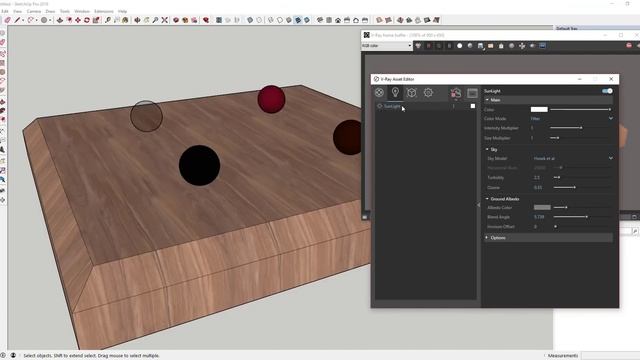Select the Tape Measure tool
Image resolution: width=640 pixels, height=360 pixels.
click(107, 20)
